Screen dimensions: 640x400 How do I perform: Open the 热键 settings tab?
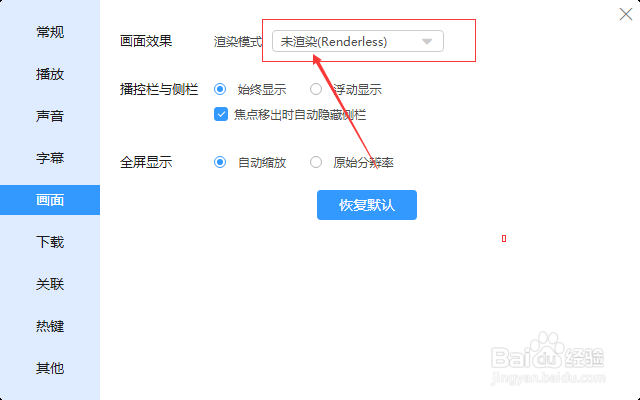coord(50,326)
